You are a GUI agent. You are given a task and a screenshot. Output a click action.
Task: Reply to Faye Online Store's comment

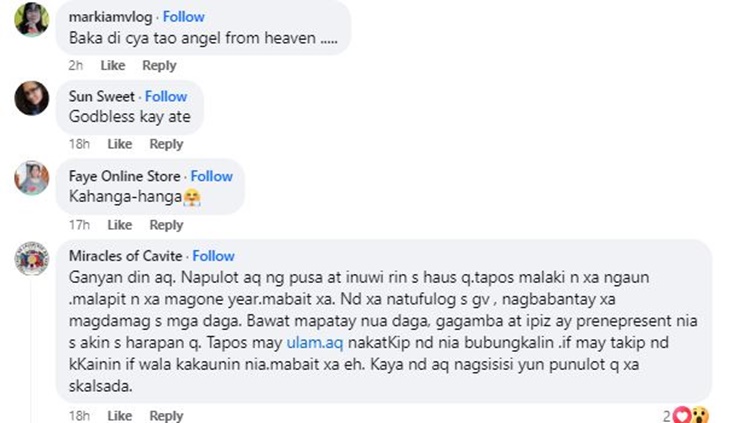click(166, 225)
